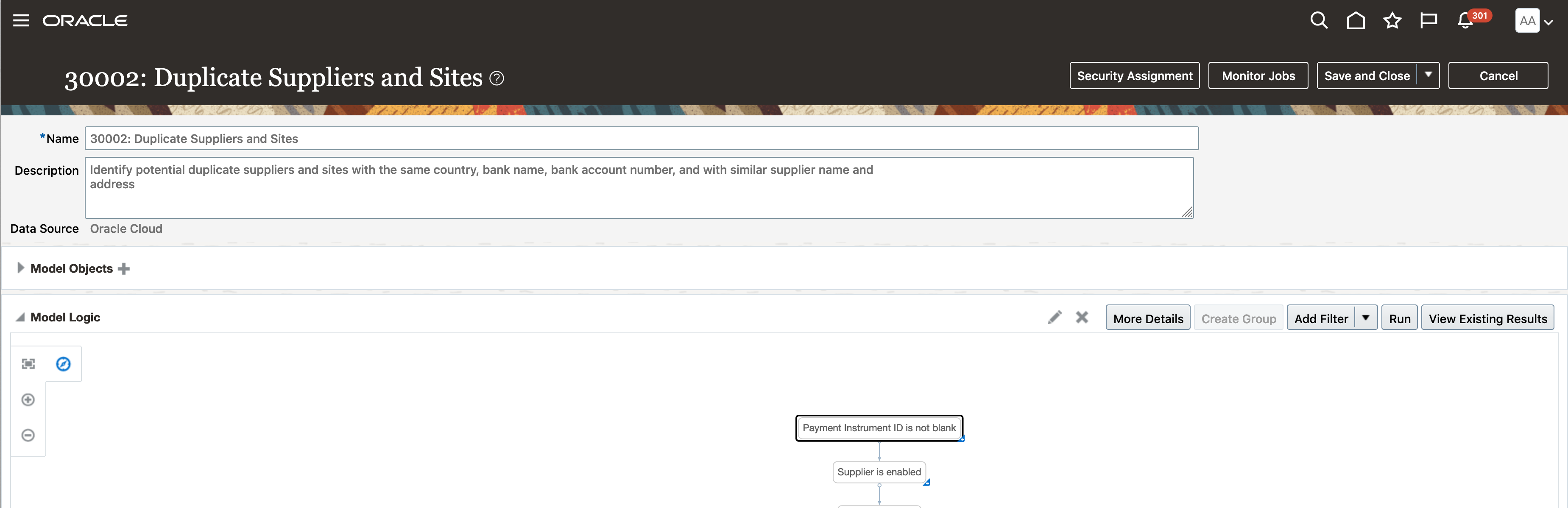Toggle the diagram compass control panel
The height and width of the screenshot is (508, 1568).
(x=63, y=364)
